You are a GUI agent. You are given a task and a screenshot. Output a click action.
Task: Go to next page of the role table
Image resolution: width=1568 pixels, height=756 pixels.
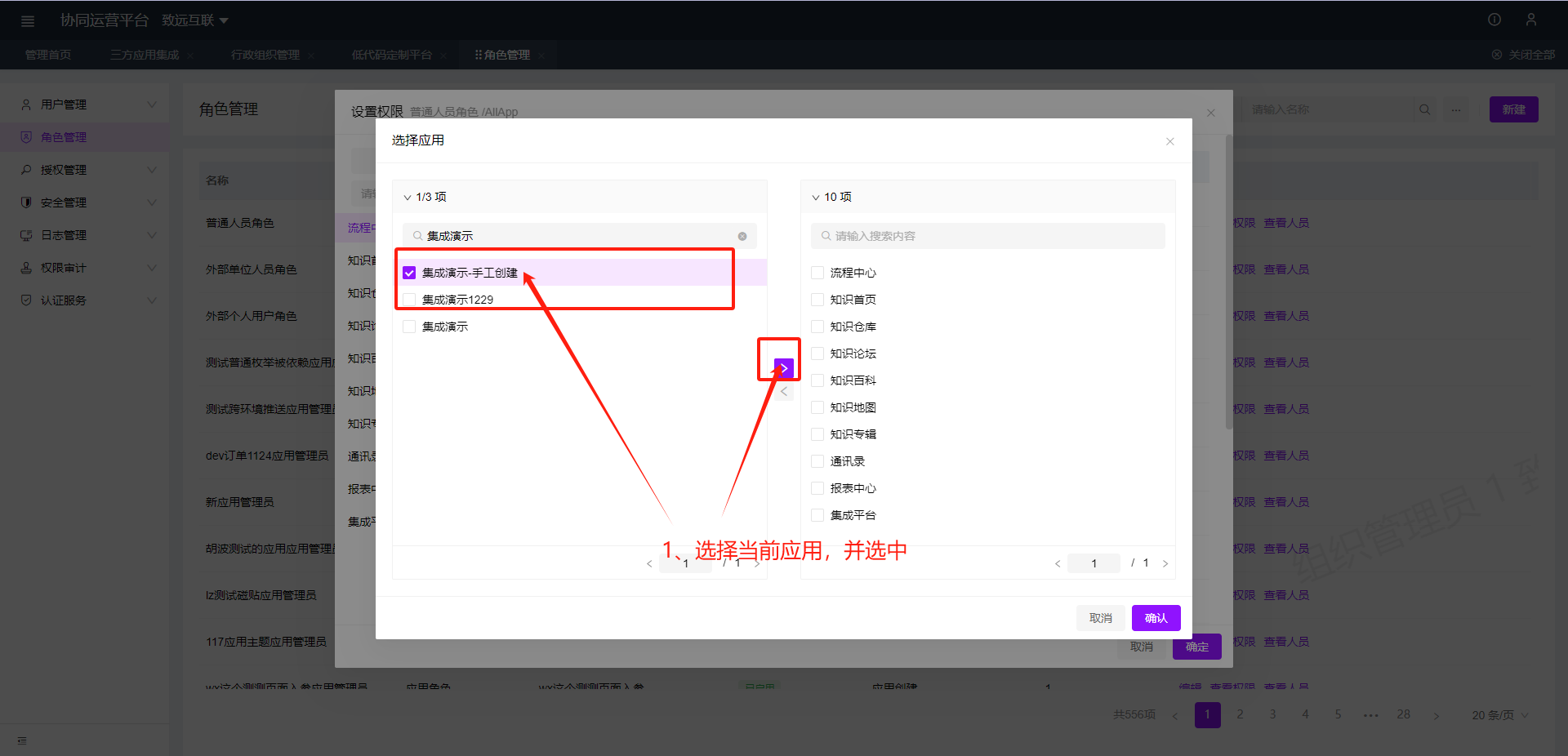1437,715
